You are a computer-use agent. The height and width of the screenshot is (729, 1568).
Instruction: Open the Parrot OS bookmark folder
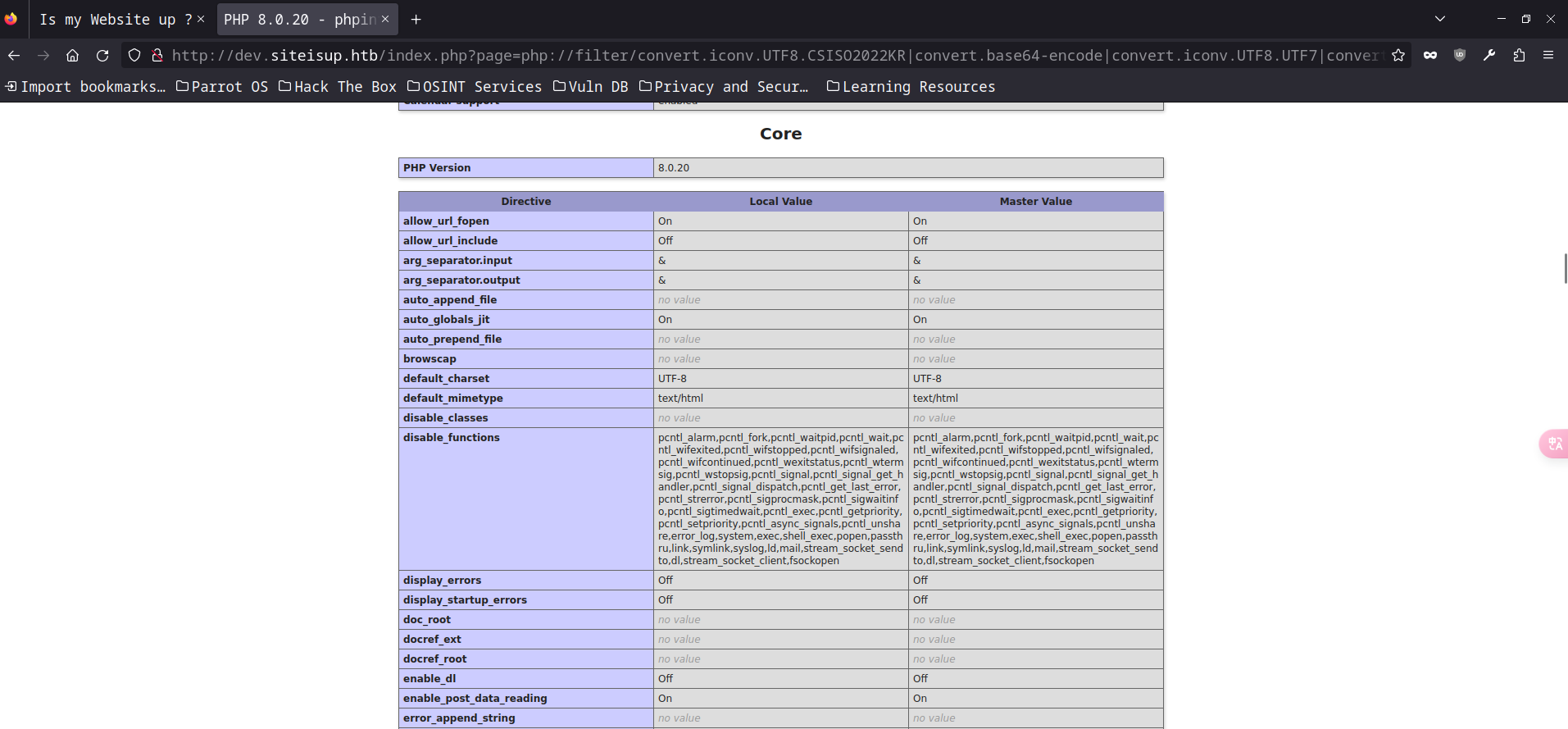pos(222,86)
